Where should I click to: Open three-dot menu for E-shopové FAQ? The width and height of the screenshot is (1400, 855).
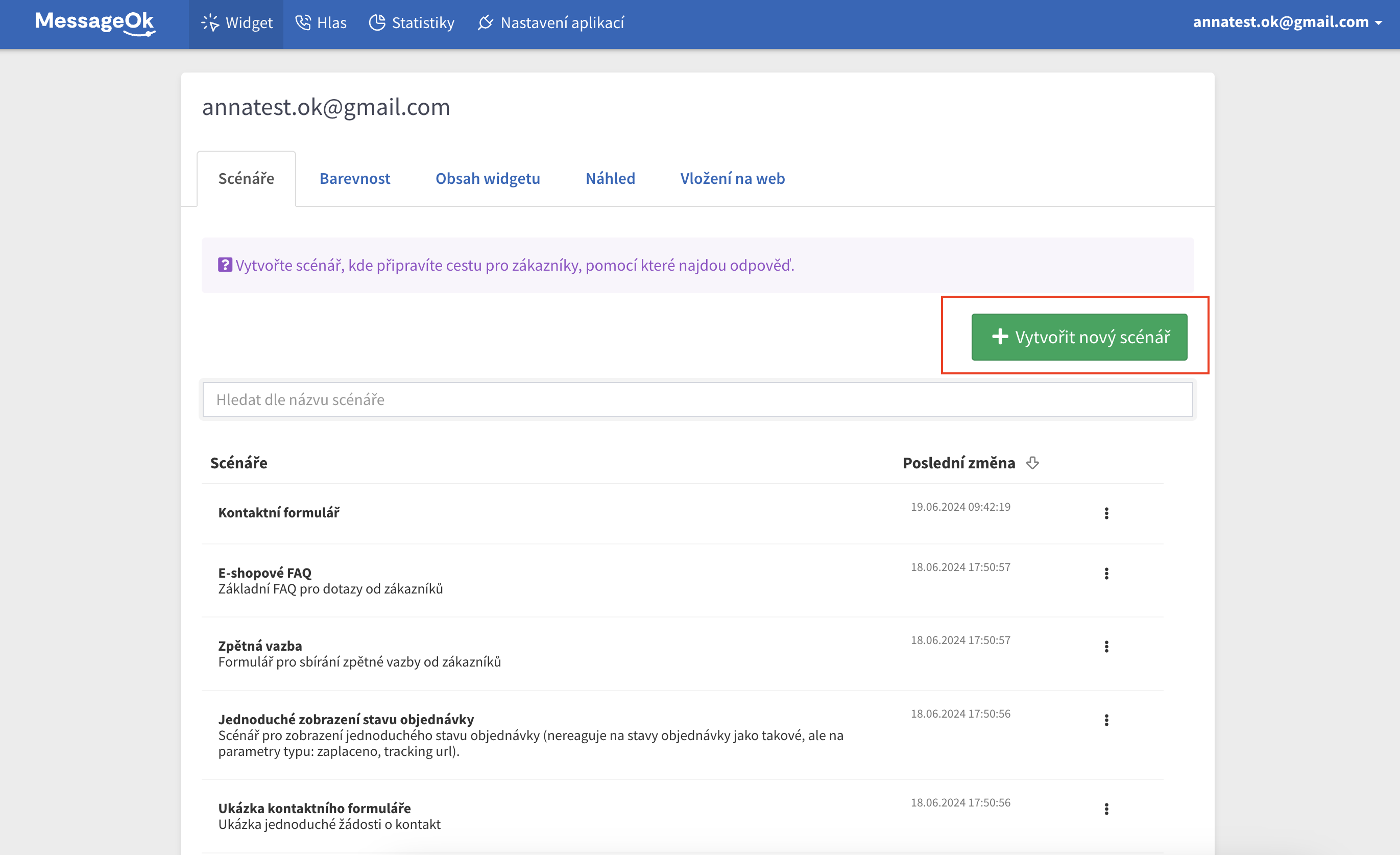pos(1106,574)
